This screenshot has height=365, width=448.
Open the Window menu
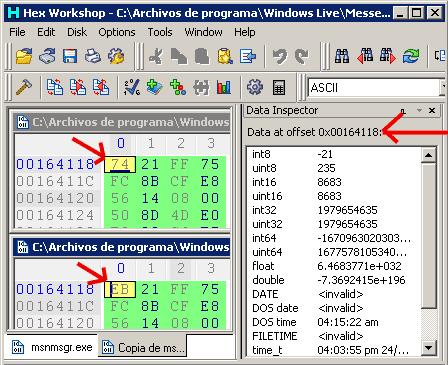tap(203, 32)
